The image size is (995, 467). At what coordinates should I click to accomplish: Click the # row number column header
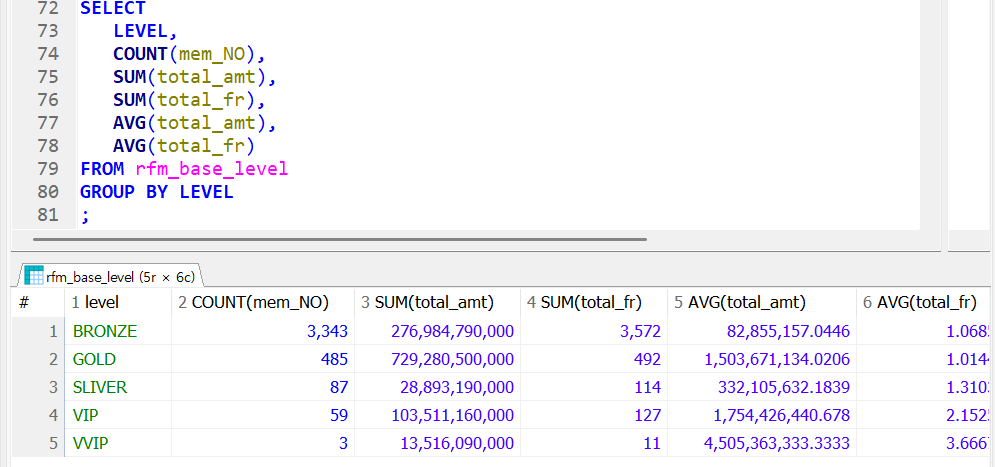coord(38,303)
